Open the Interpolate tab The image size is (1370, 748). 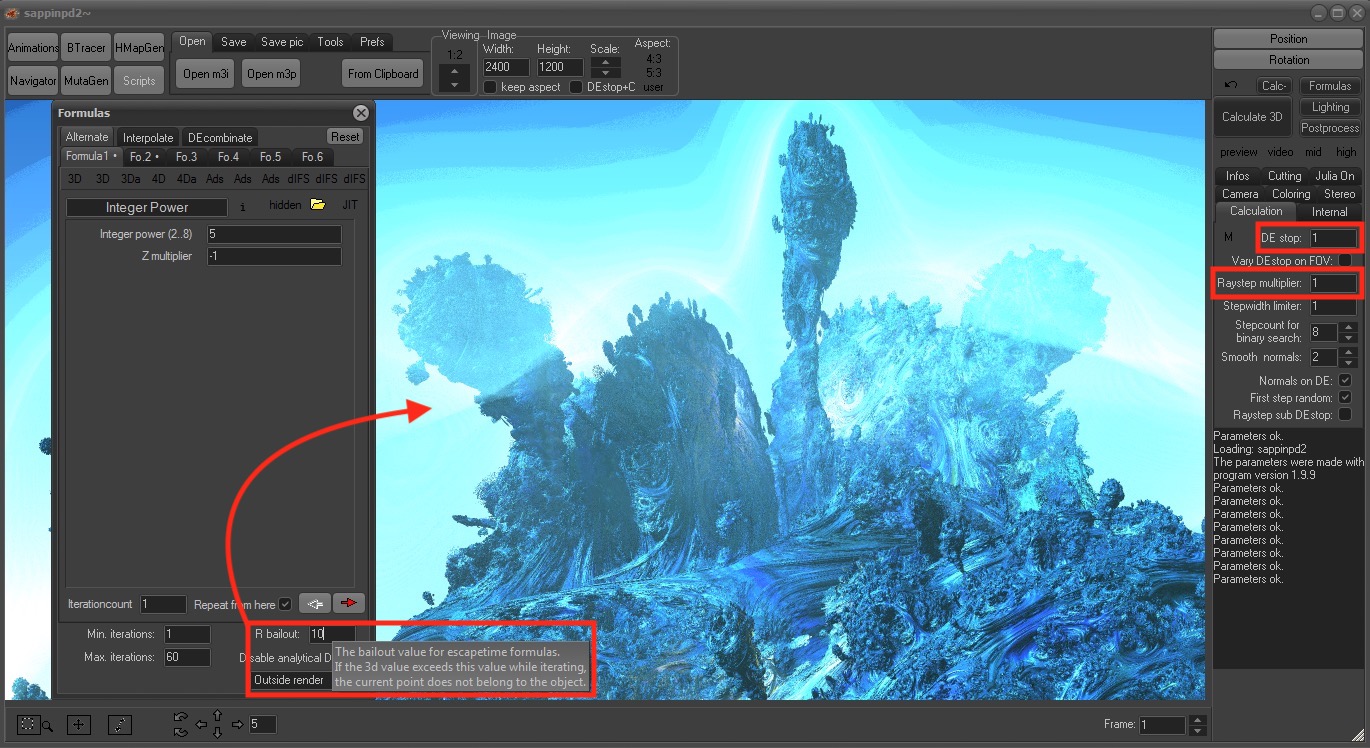(x=148, y=137)
